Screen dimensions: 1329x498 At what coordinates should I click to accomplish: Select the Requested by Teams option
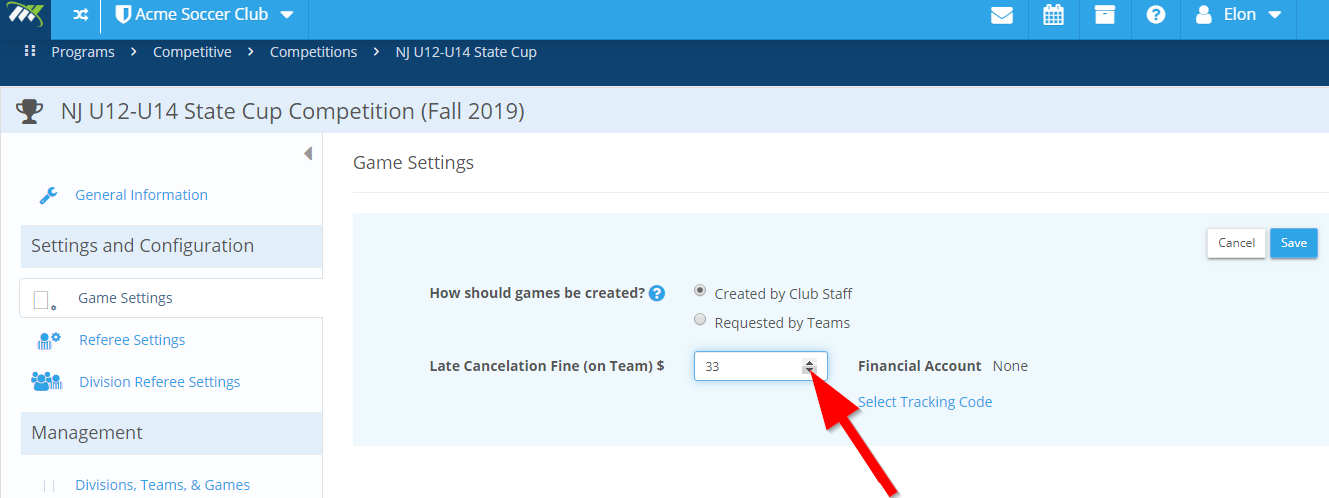tap(700, 320)
